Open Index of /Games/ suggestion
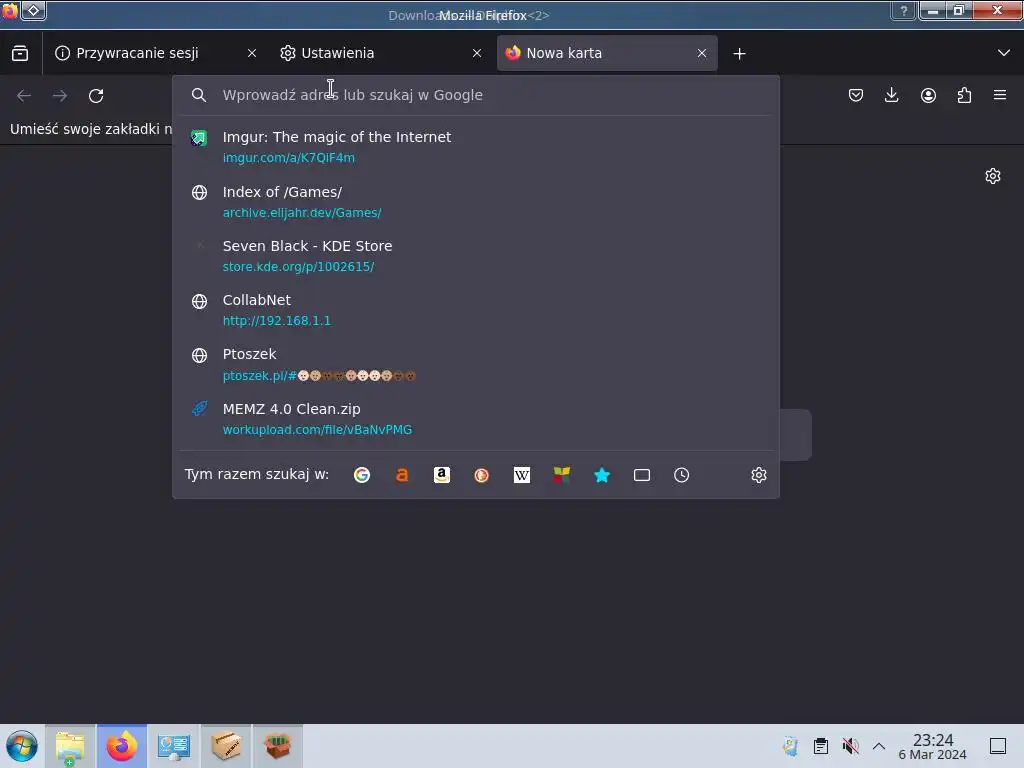The image size is (1024, 768). pyautogui.click(x=475, y=202)
